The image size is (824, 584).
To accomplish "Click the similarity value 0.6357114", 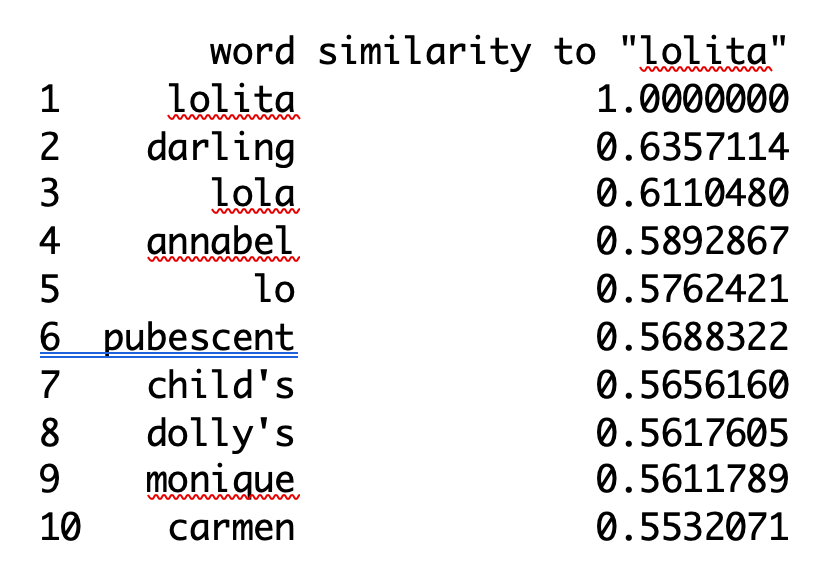I will click(x=692, y=147).
